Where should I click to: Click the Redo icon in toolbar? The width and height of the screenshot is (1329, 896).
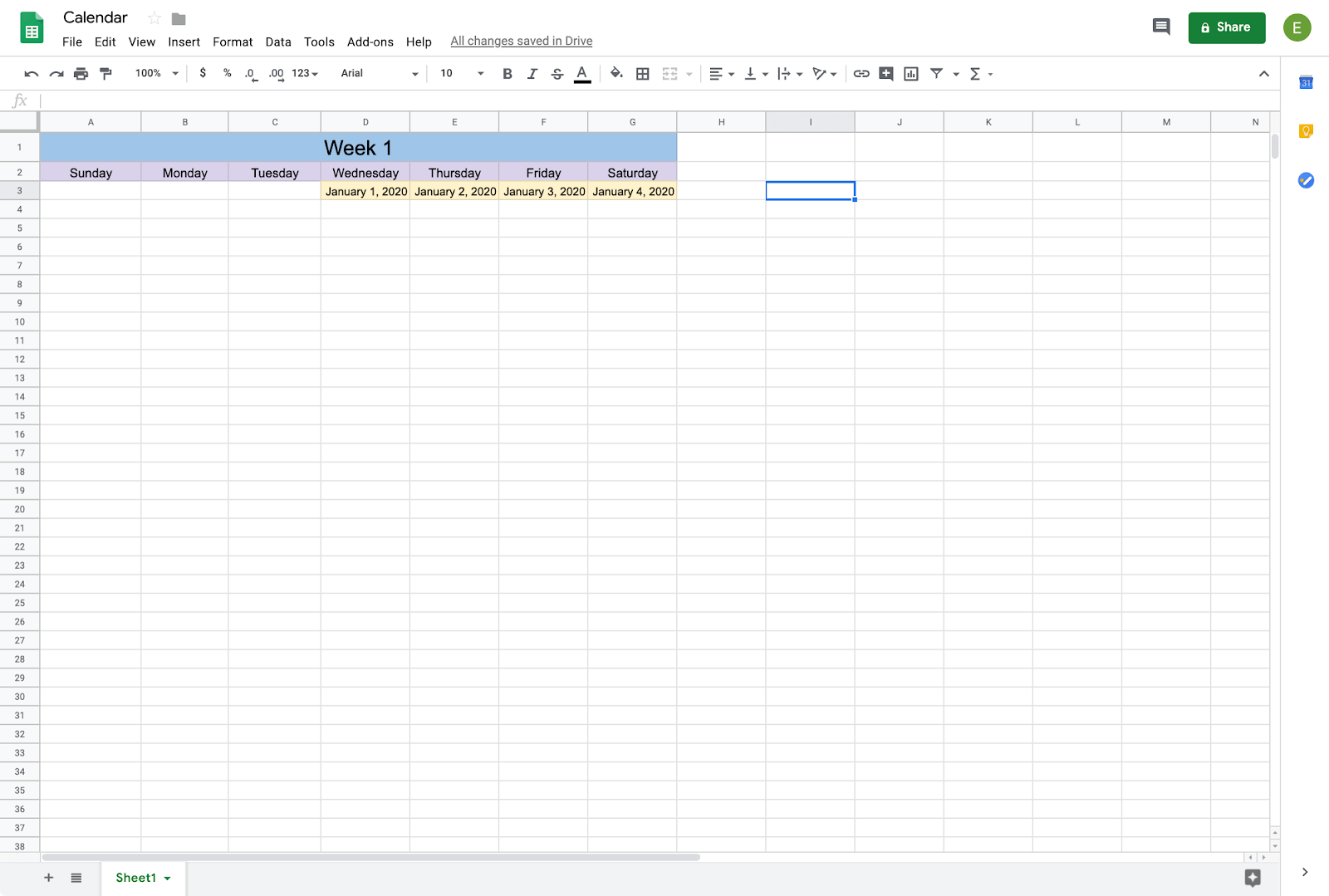(x=56, y=74)
